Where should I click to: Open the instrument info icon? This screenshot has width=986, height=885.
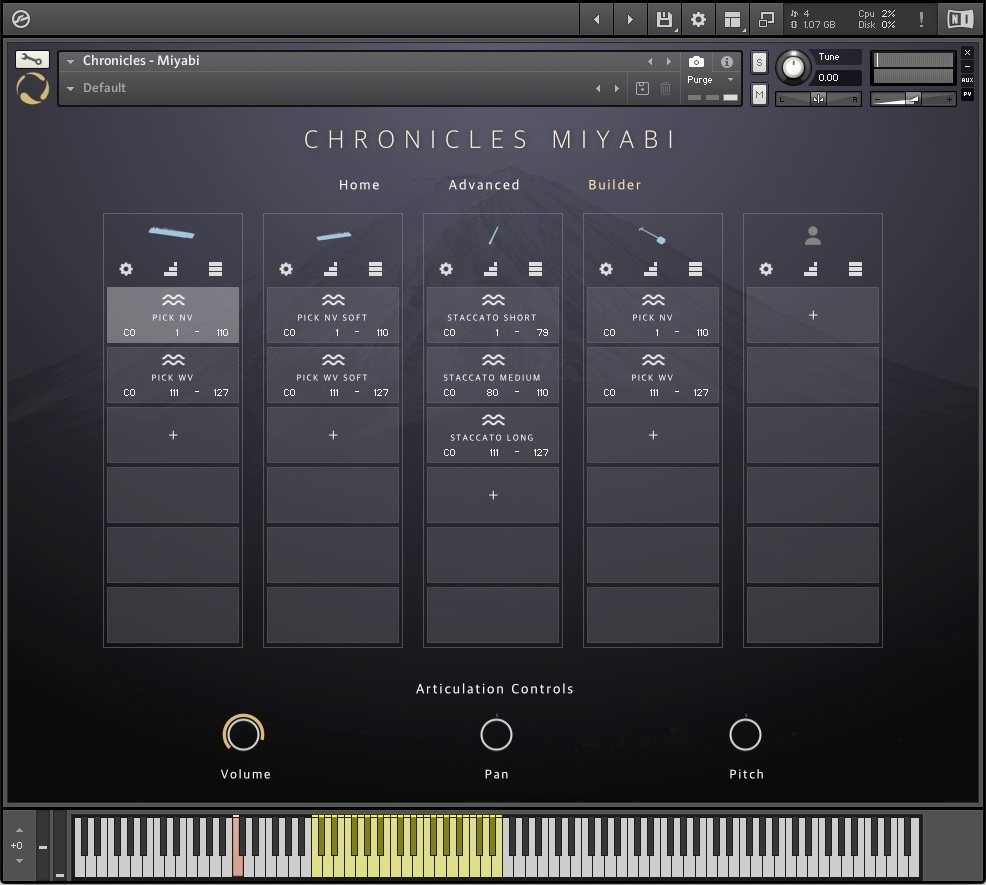[x=727, y=62]
